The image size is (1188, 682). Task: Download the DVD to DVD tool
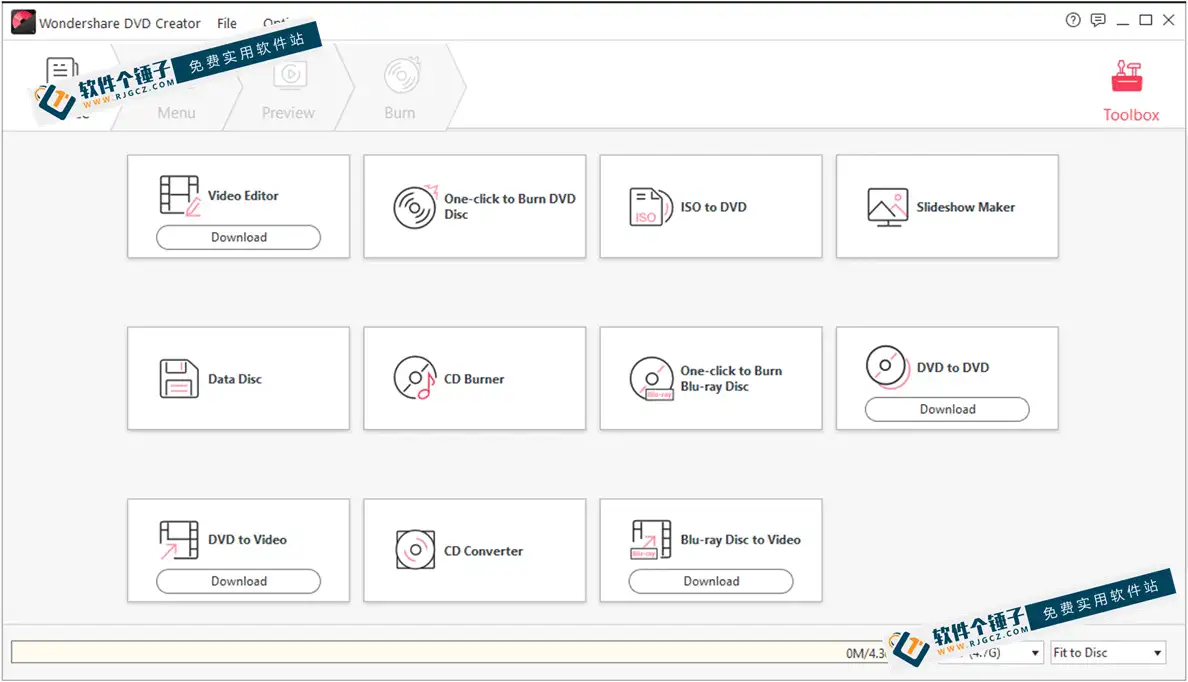tap(947, 409)
